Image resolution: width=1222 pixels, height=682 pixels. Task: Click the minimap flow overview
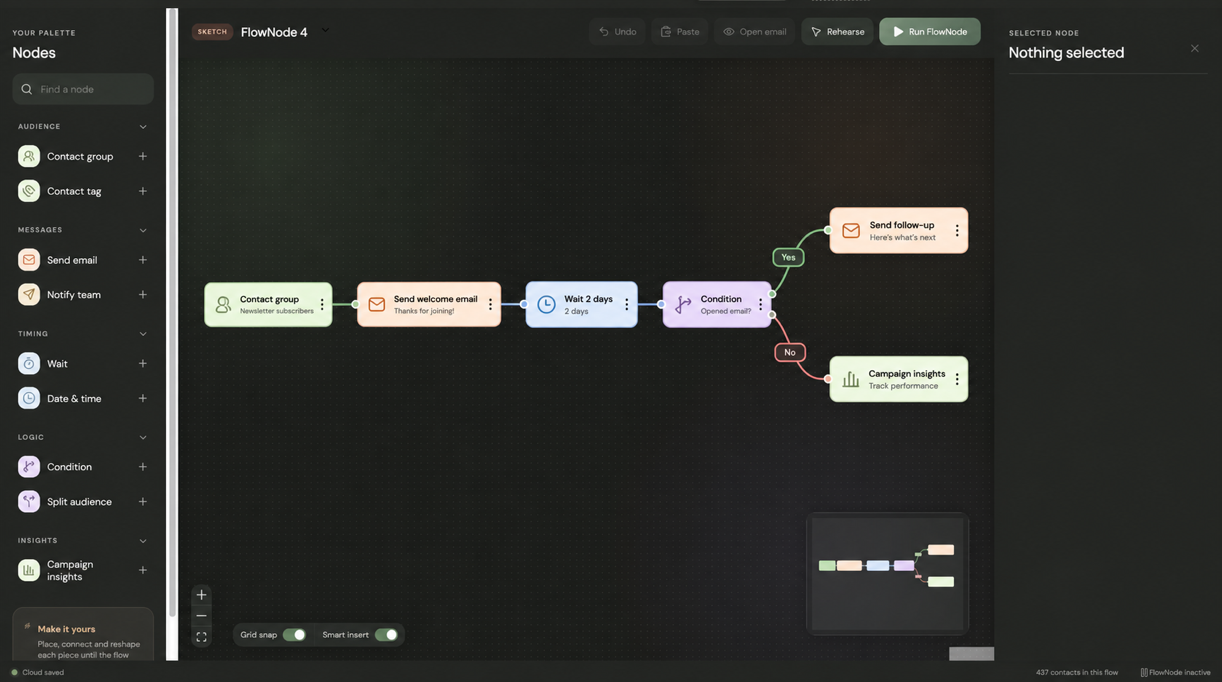click(x=888, y=574)
